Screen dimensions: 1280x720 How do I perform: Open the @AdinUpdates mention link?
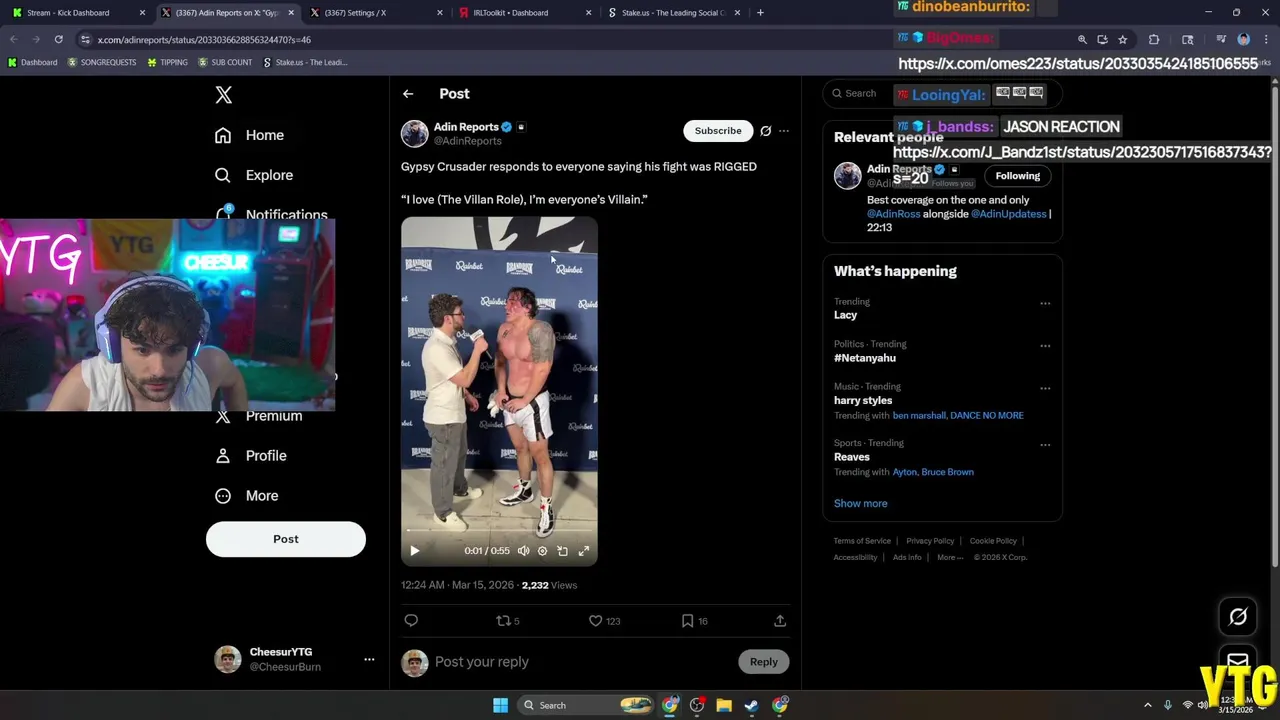[x=1008, y=214]
